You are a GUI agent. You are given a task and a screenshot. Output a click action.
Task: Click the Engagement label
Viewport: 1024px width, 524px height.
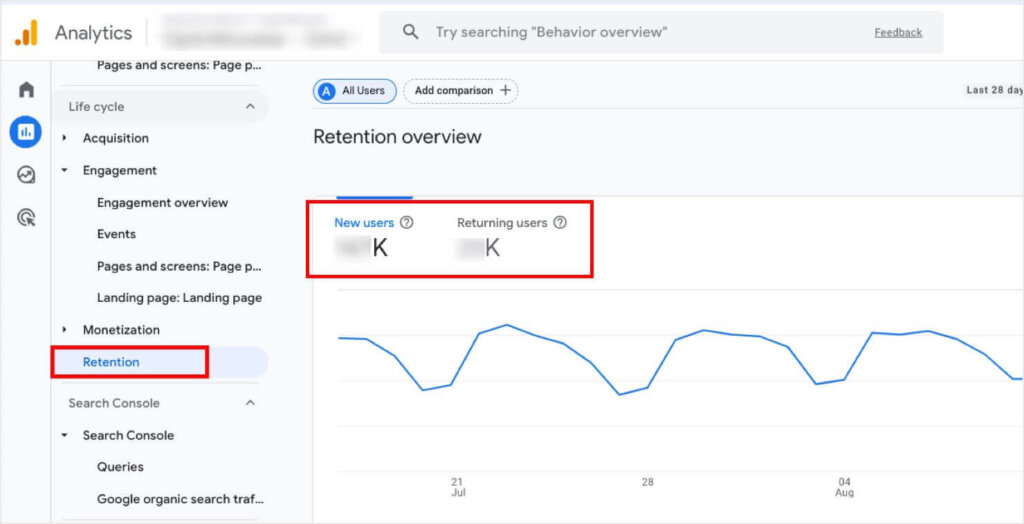(x=120, y=170)
